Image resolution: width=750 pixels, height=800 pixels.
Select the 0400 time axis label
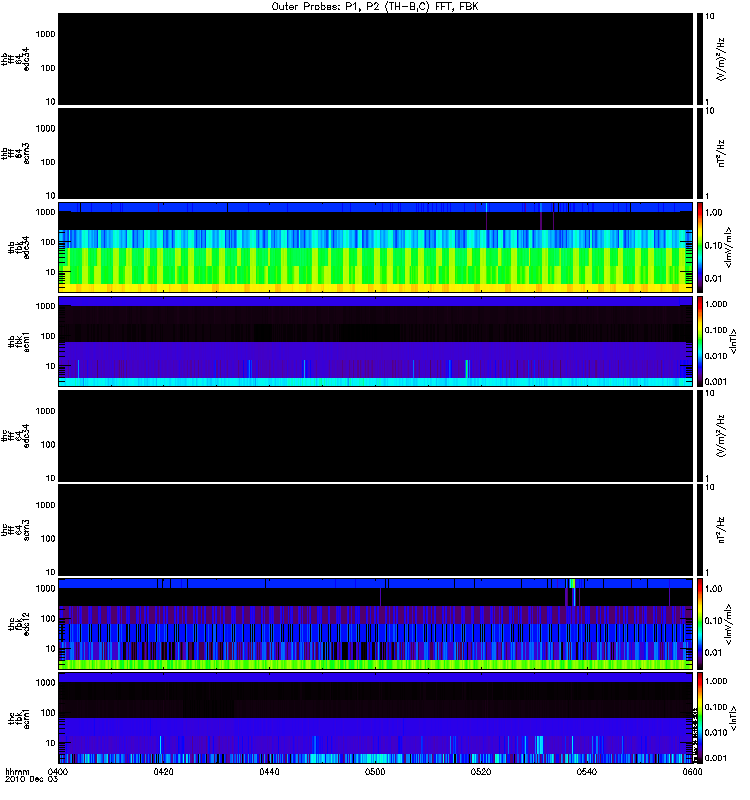[58, 771]
